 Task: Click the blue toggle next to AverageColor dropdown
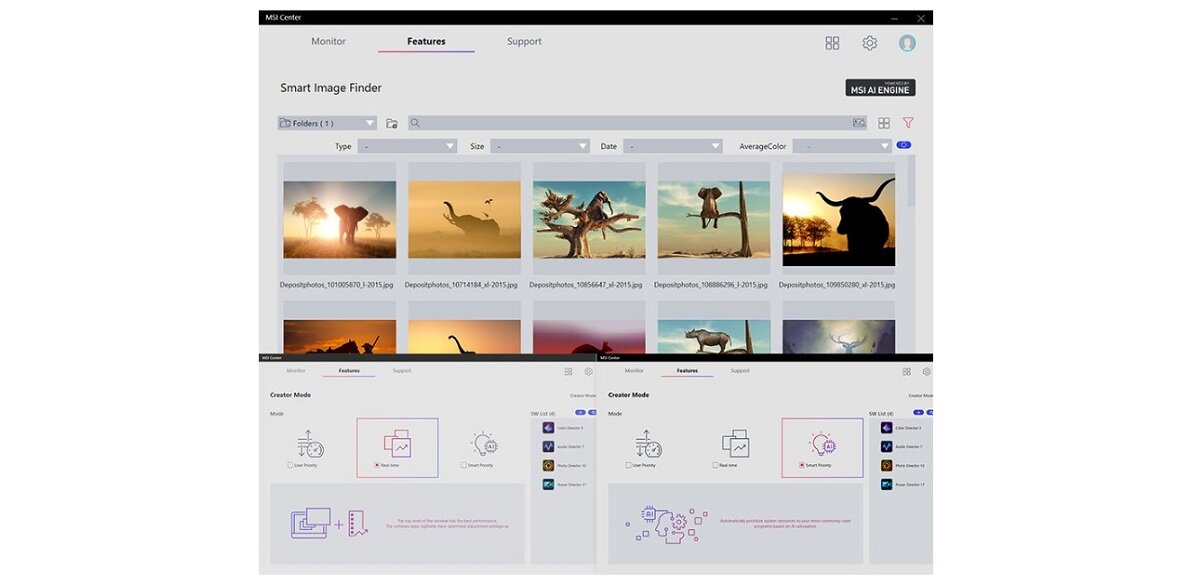click(904, 145)
